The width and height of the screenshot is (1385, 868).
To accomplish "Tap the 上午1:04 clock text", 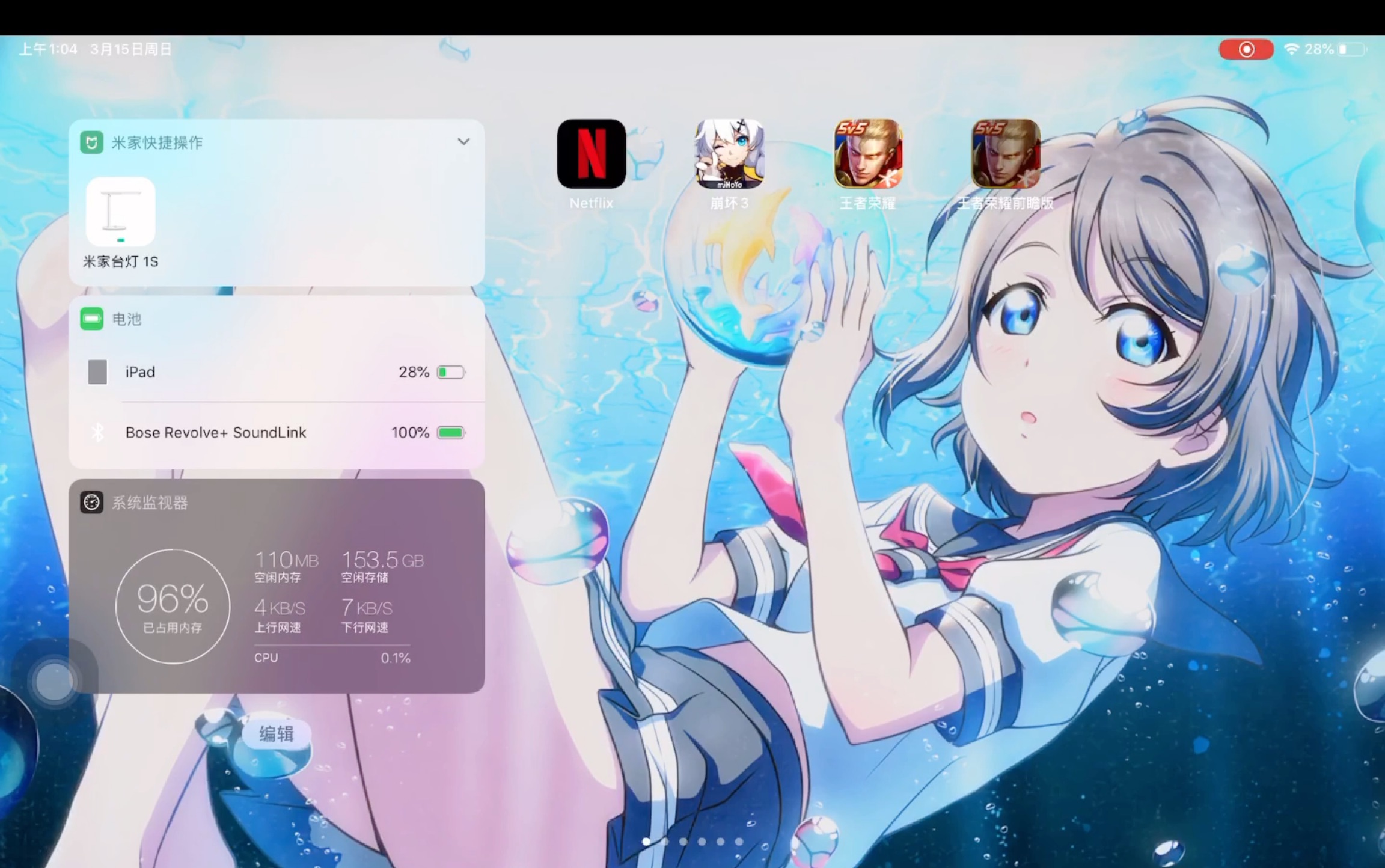I will click(x=48, y=49).
